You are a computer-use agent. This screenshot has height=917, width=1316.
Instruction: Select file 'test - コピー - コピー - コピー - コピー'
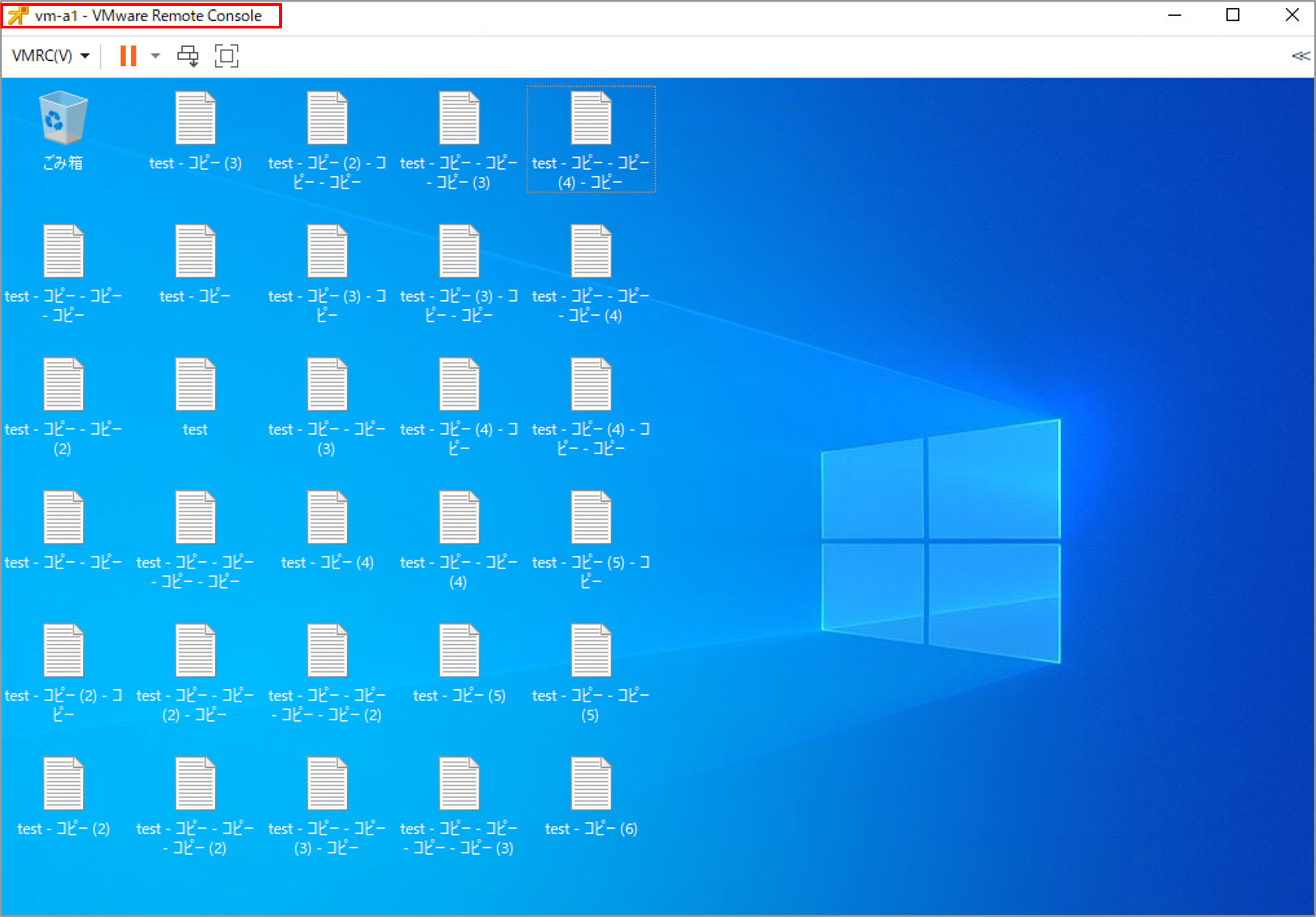click(x=195, y=540)
